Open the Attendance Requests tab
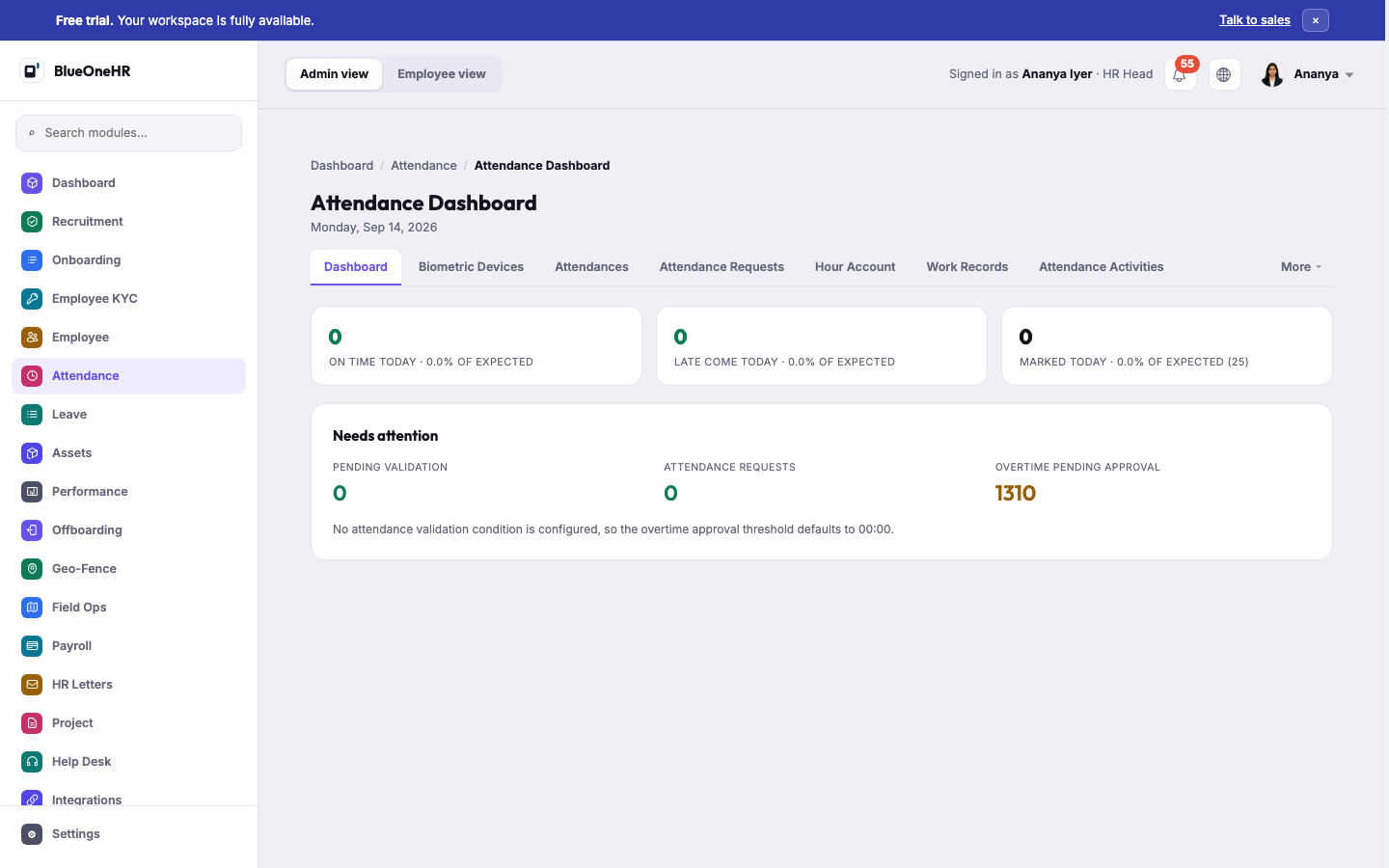The image size is (1389, 868). (x=722, y=267)
